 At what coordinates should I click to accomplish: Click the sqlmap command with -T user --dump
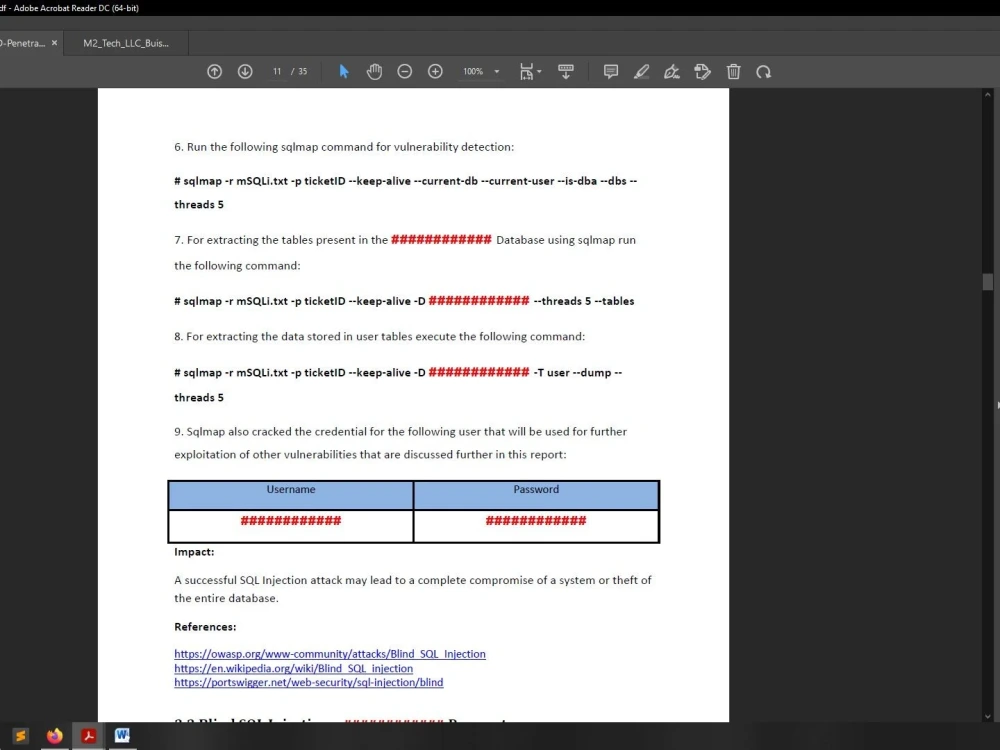pos(398,385)
